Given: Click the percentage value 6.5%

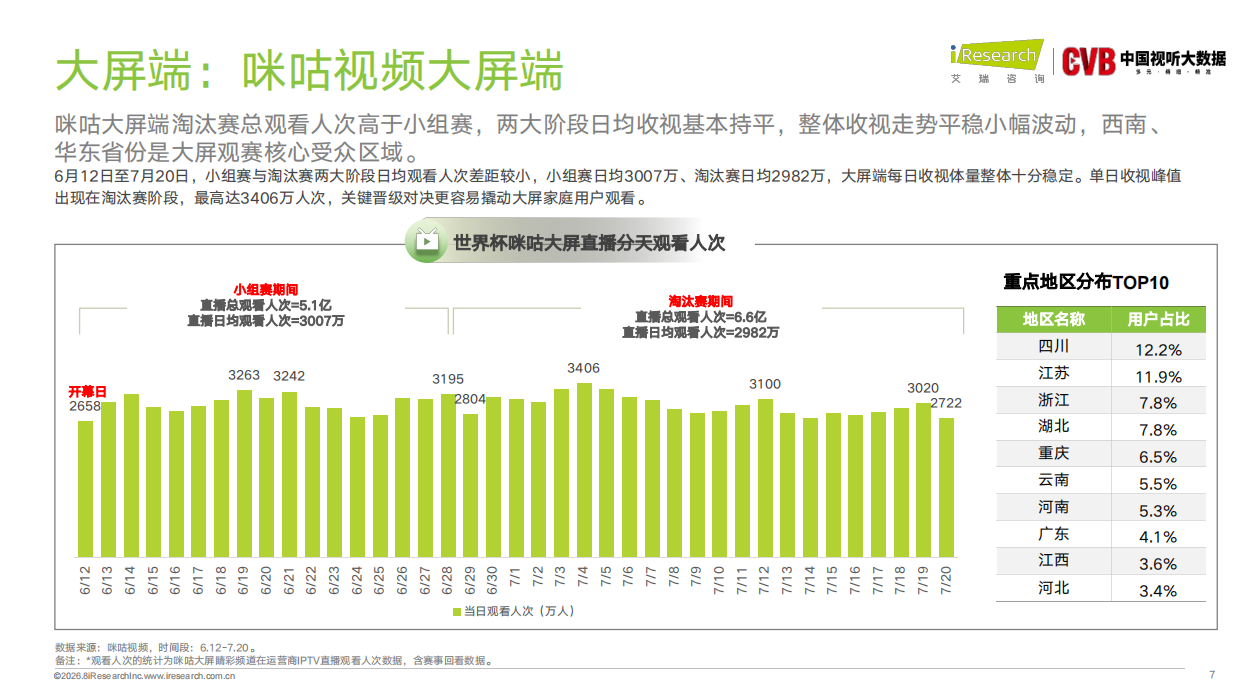Looking at the screenshot, I should (x=1158, y=457).
